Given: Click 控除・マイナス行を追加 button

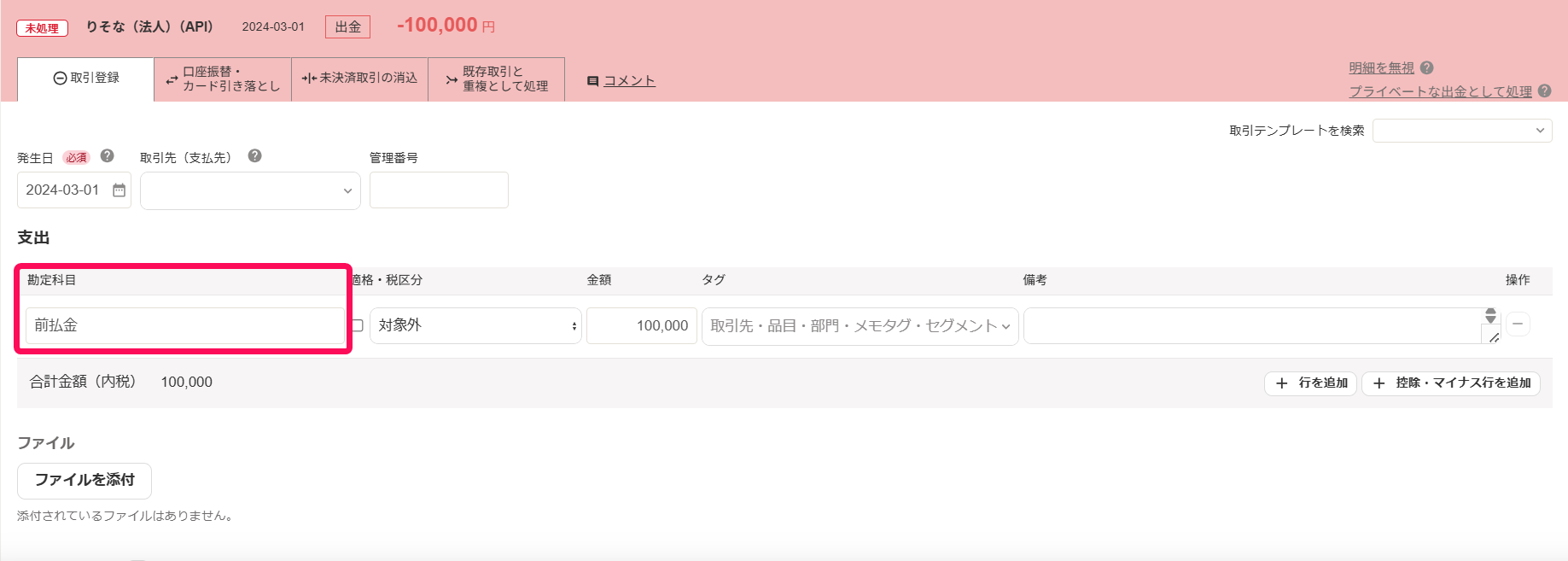Looking at the screenshot, I should 1451,383.
